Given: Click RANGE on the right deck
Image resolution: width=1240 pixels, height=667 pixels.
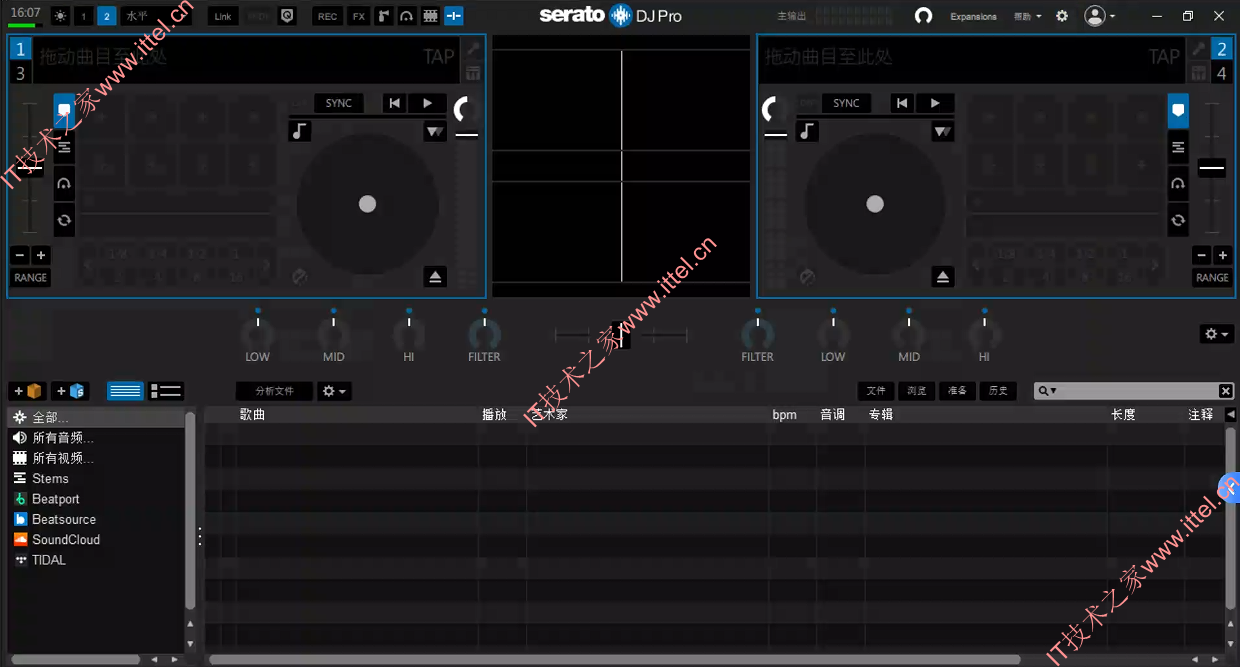Looking at the screenshot, I should 1212,277.
